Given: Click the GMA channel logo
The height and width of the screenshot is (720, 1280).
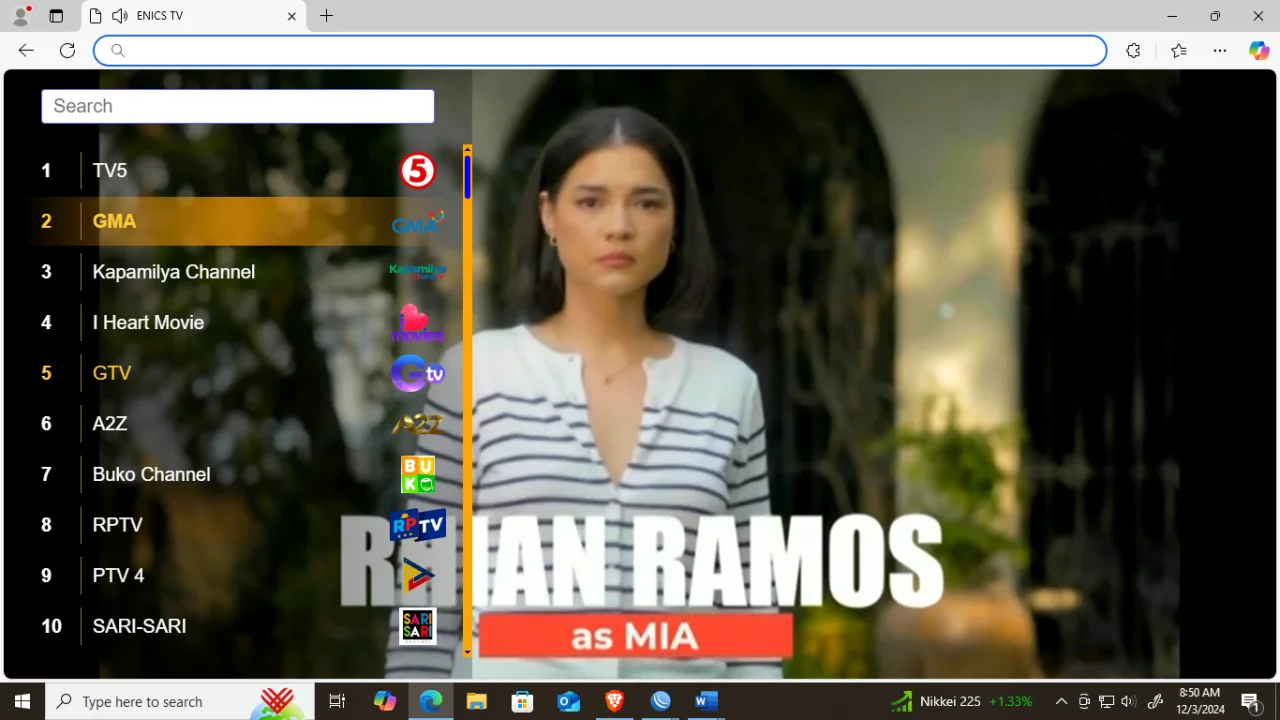Looking at the screenshot, I should point(418,222).
